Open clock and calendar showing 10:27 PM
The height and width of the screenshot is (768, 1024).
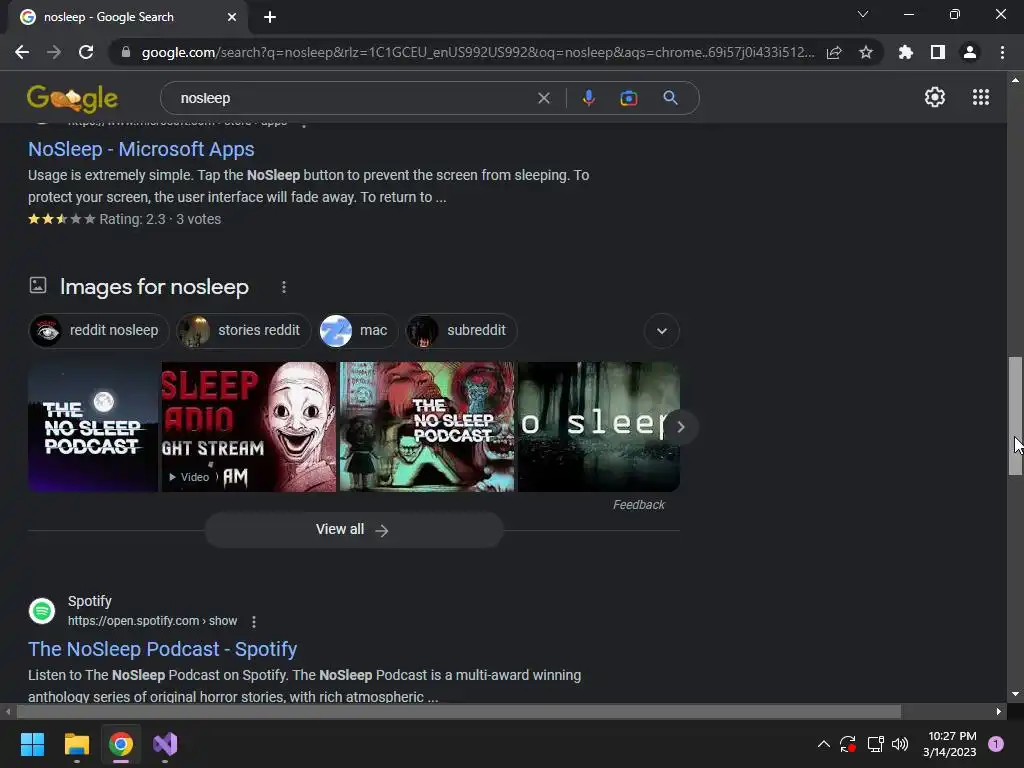coord(950,744)
